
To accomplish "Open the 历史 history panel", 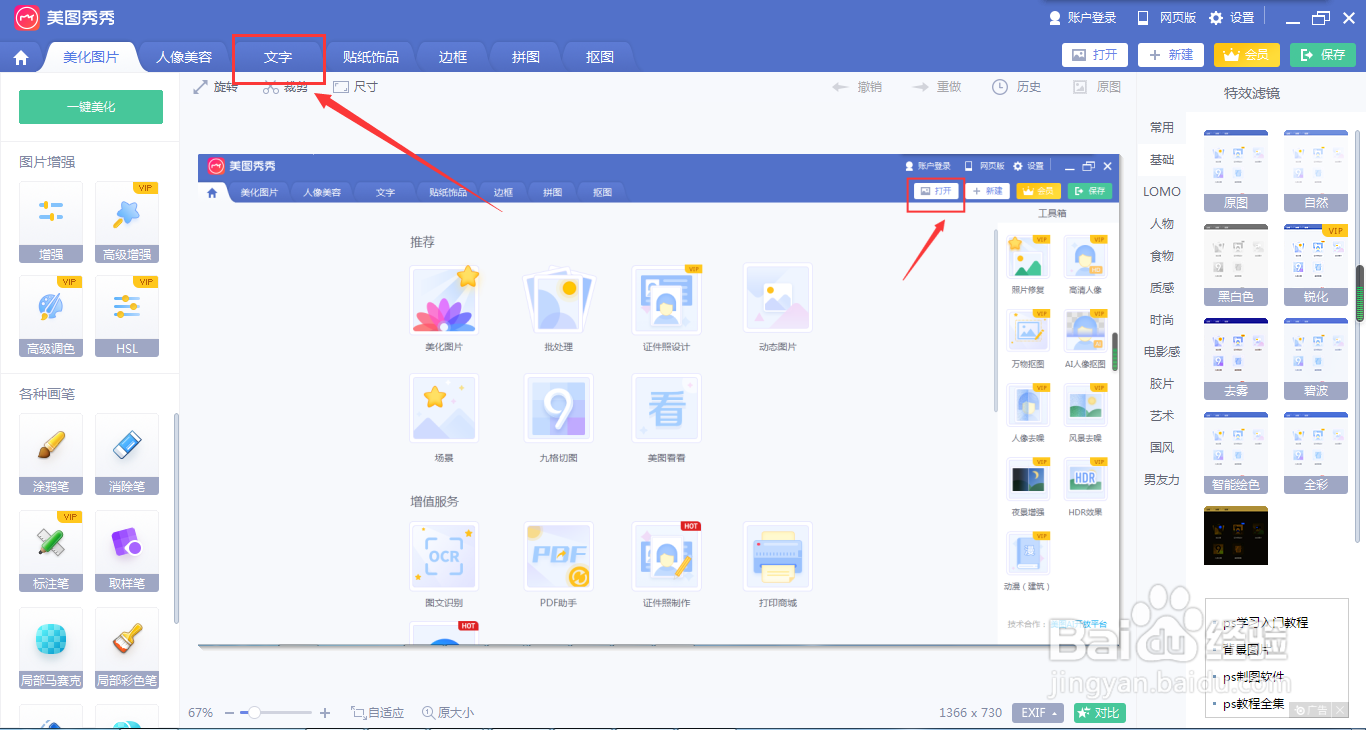I will click(1016, 87).
